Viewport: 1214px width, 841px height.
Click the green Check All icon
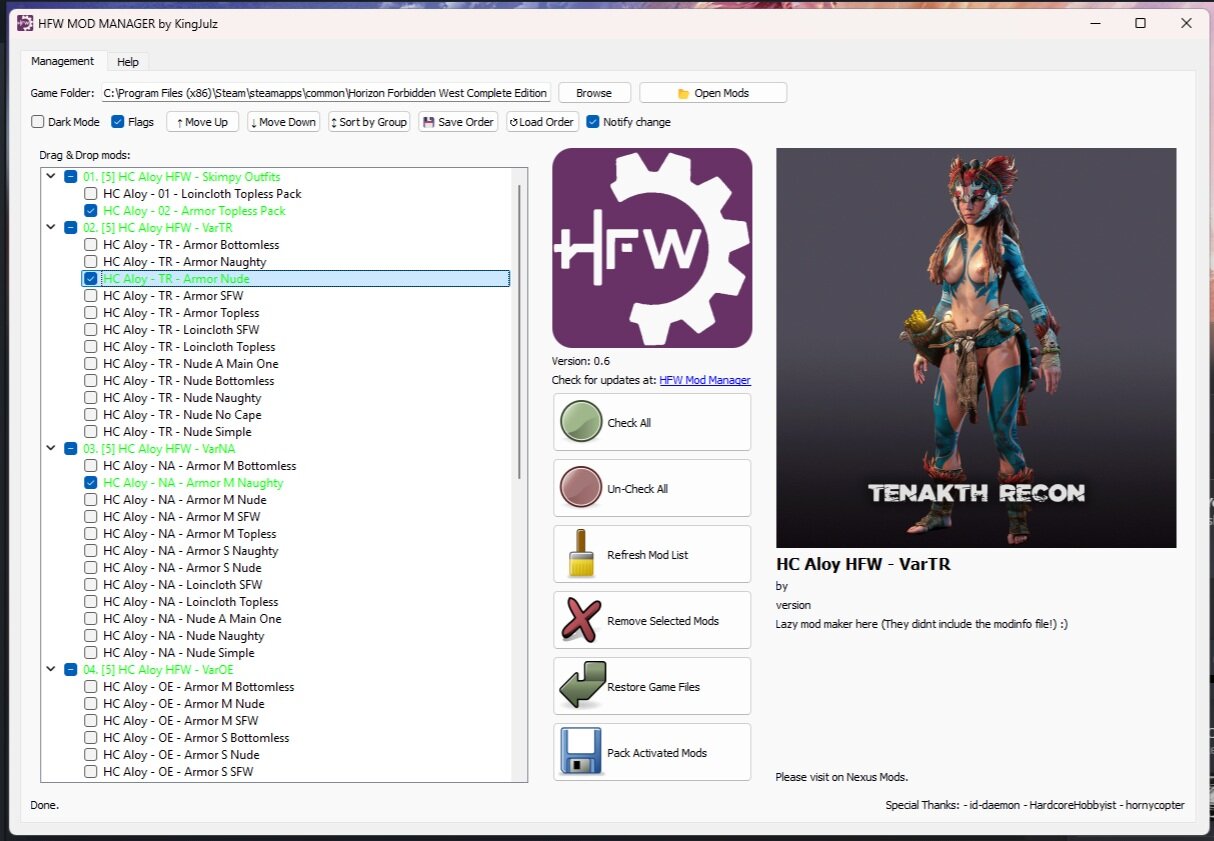(x=581, y=422)
